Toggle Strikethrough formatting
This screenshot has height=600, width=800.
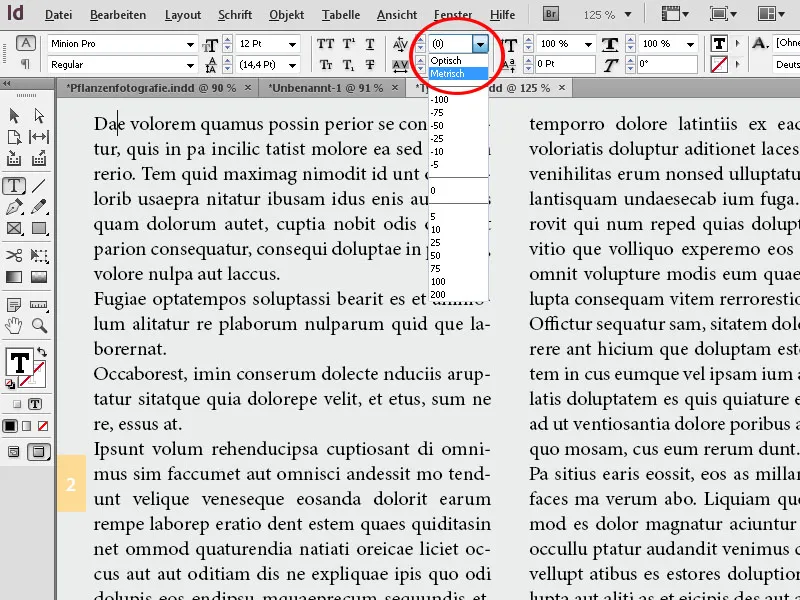[x=370, y=65]
